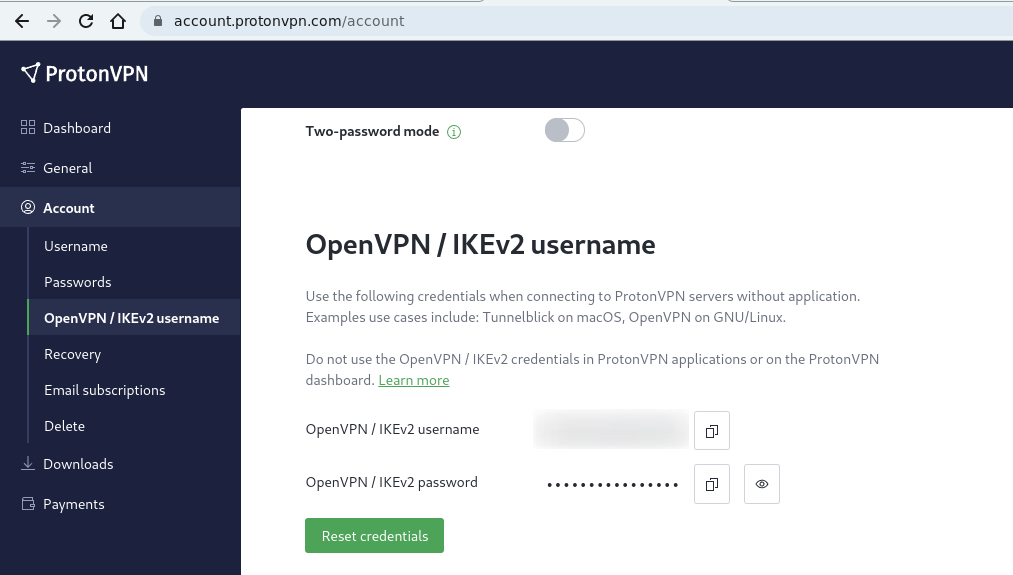Reveal password with the eye icon
Screen dimensions: 1013x575
(x=762, y=484)
